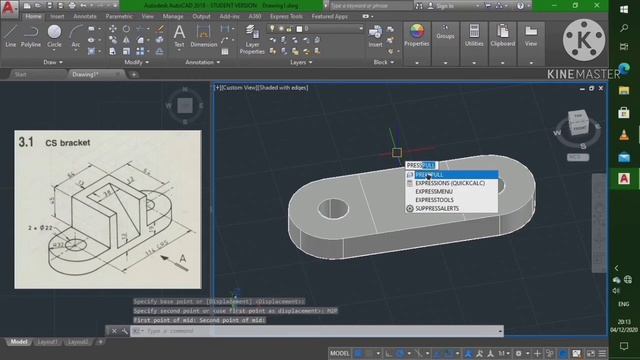Select the Line tool
The width and height of the screenshot is (640, 360).
tap(10, 36)
